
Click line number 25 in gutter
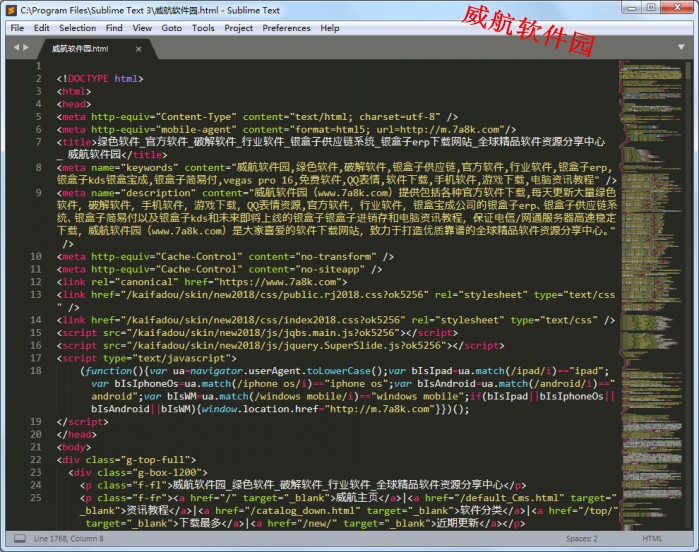coord(36,498)
